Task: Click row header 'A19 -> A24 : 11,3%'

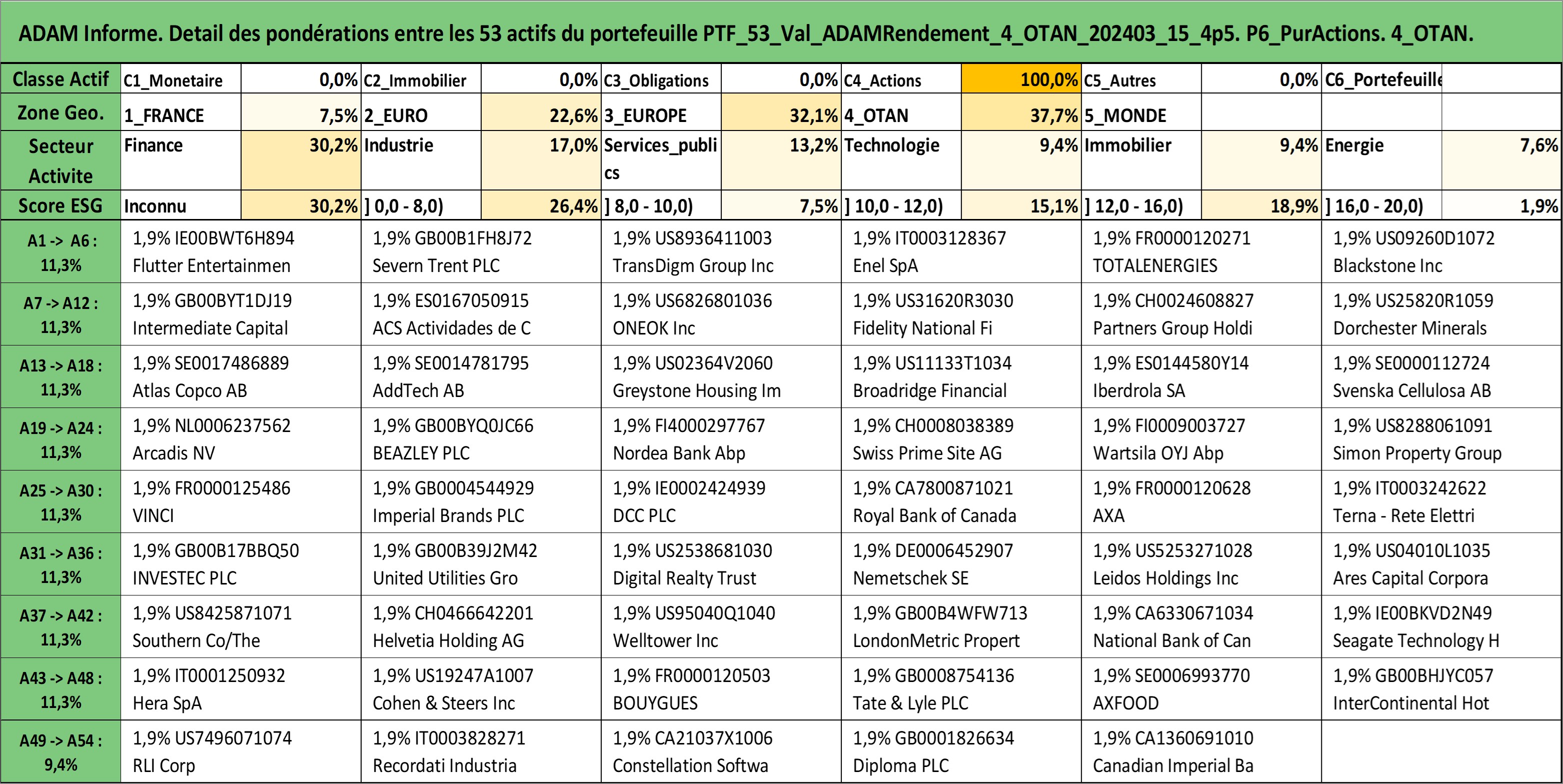Action: click(x=61, y=439)
